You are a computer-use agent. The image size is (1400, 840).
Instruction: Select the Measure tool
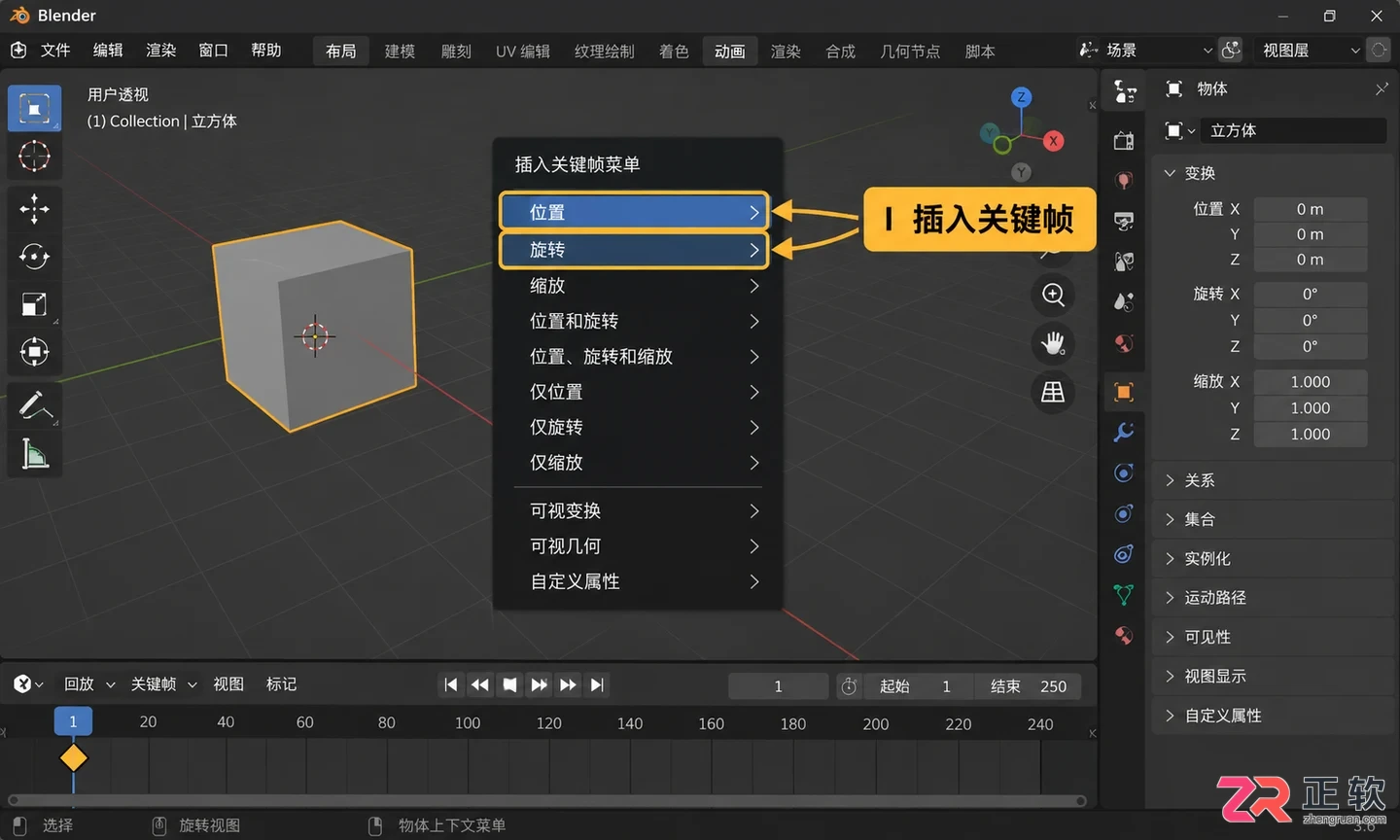click(34, 453)
